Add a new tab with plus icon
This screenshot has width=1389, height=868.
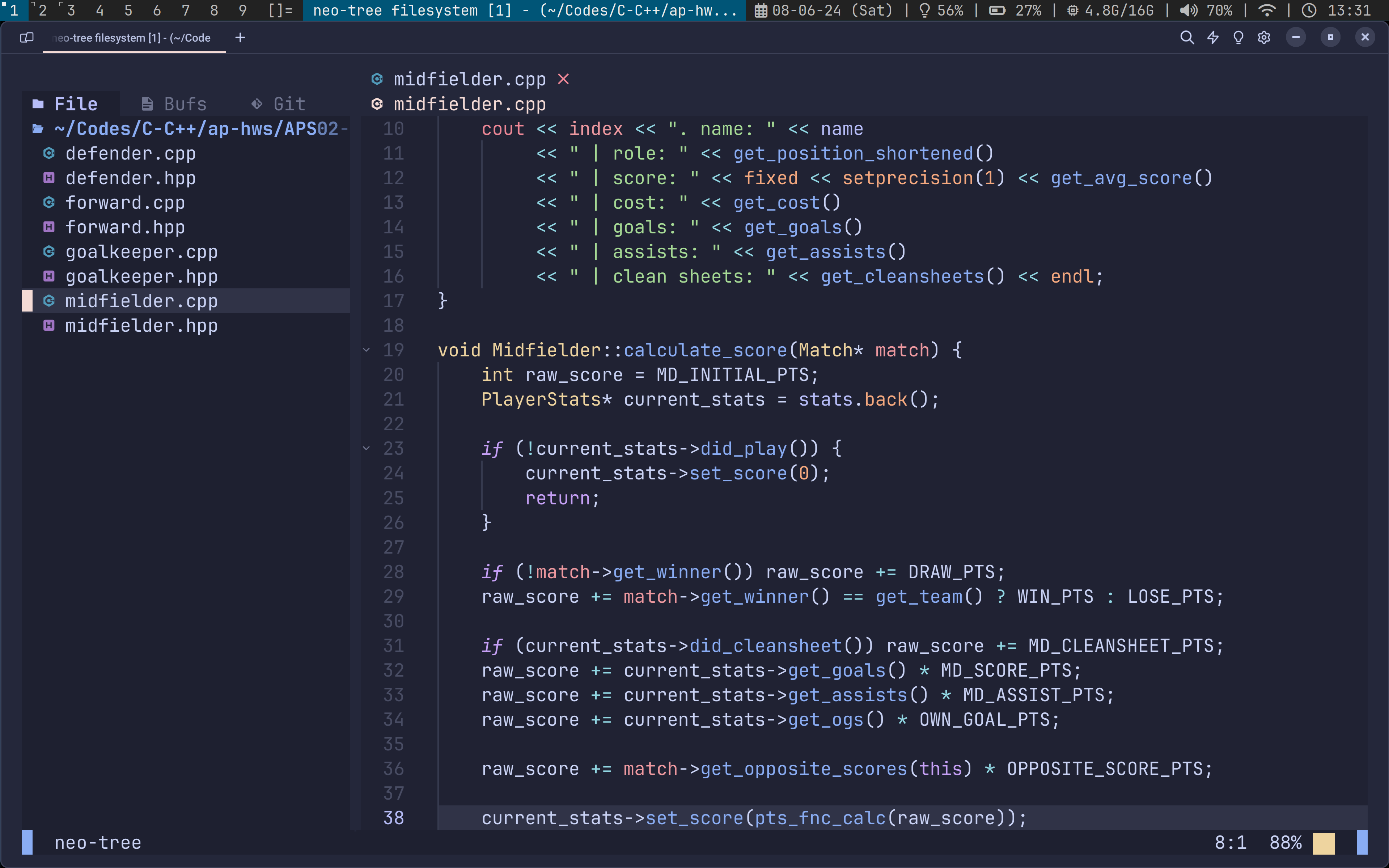click(x=240, y=38)
